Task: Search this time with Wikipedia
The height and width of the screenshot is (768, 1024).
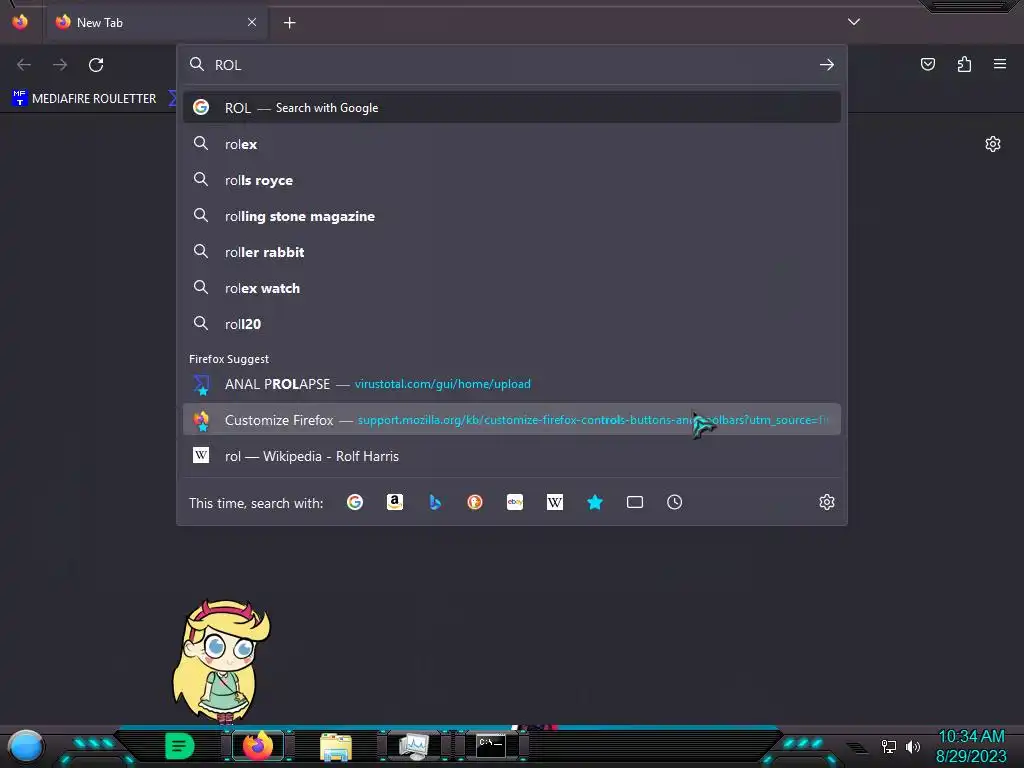Action: coord(554,502)
